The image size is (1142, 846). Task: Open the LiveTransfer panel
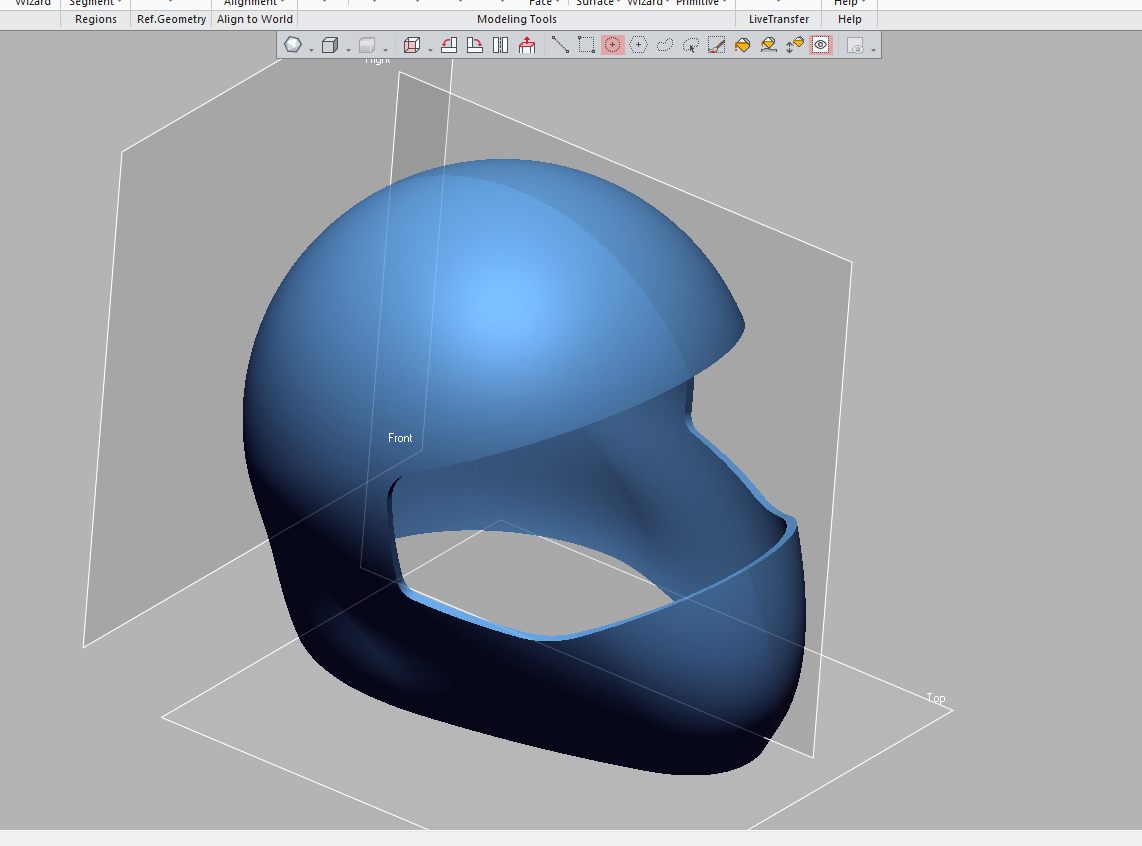tap(778, 19)
